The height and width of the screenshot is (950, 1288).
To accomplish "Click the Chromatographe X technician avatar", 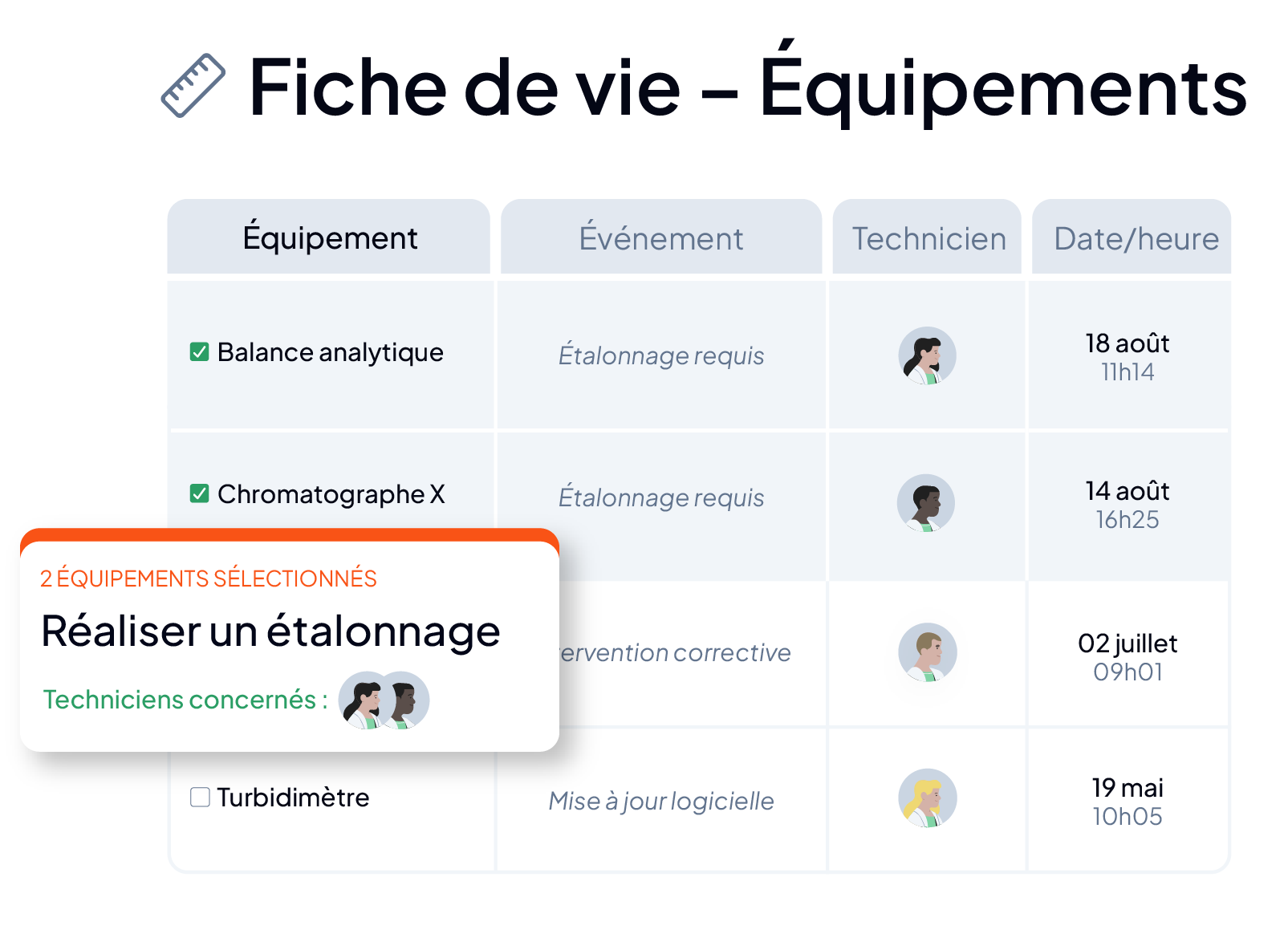I will pyautogui.click(x=926, y=503).
